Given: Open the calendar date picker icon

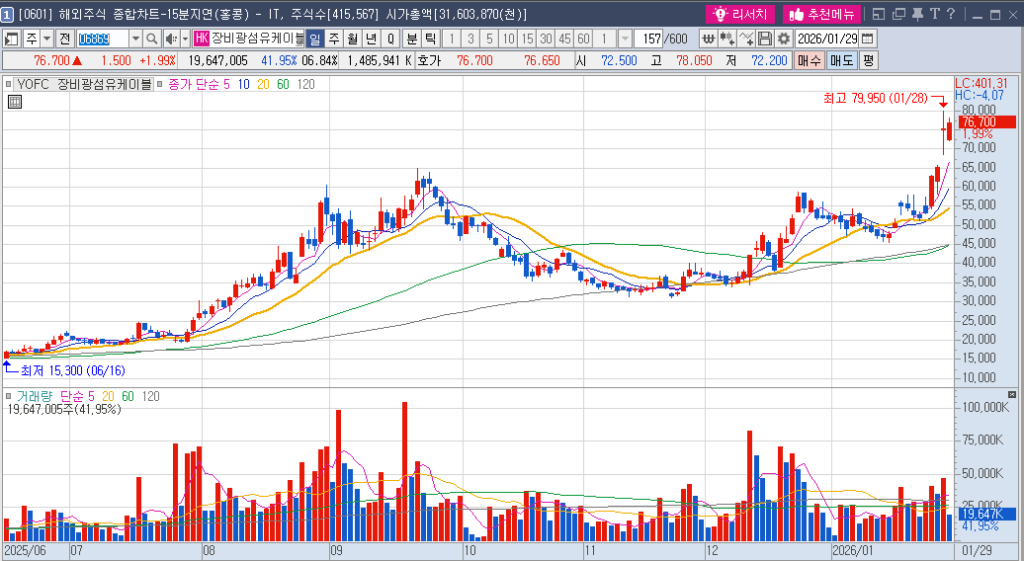Looking at the screenshot, I should point(867,38).
